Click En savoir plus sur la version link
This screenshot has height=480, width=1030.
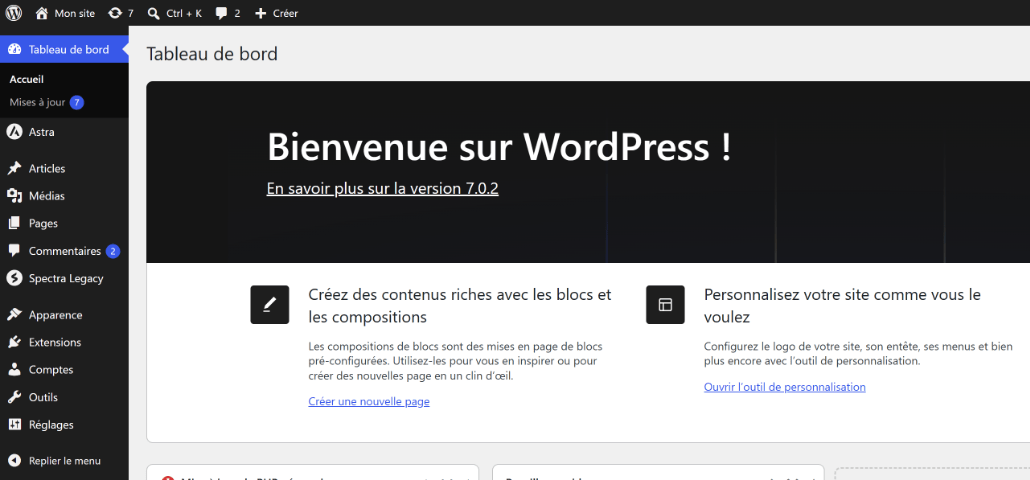382,188
